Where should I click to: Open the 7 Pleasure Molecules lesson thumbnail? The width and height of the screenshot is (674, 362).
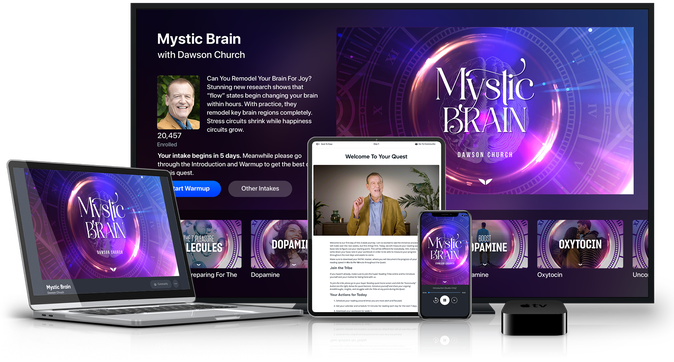(211, 244)
